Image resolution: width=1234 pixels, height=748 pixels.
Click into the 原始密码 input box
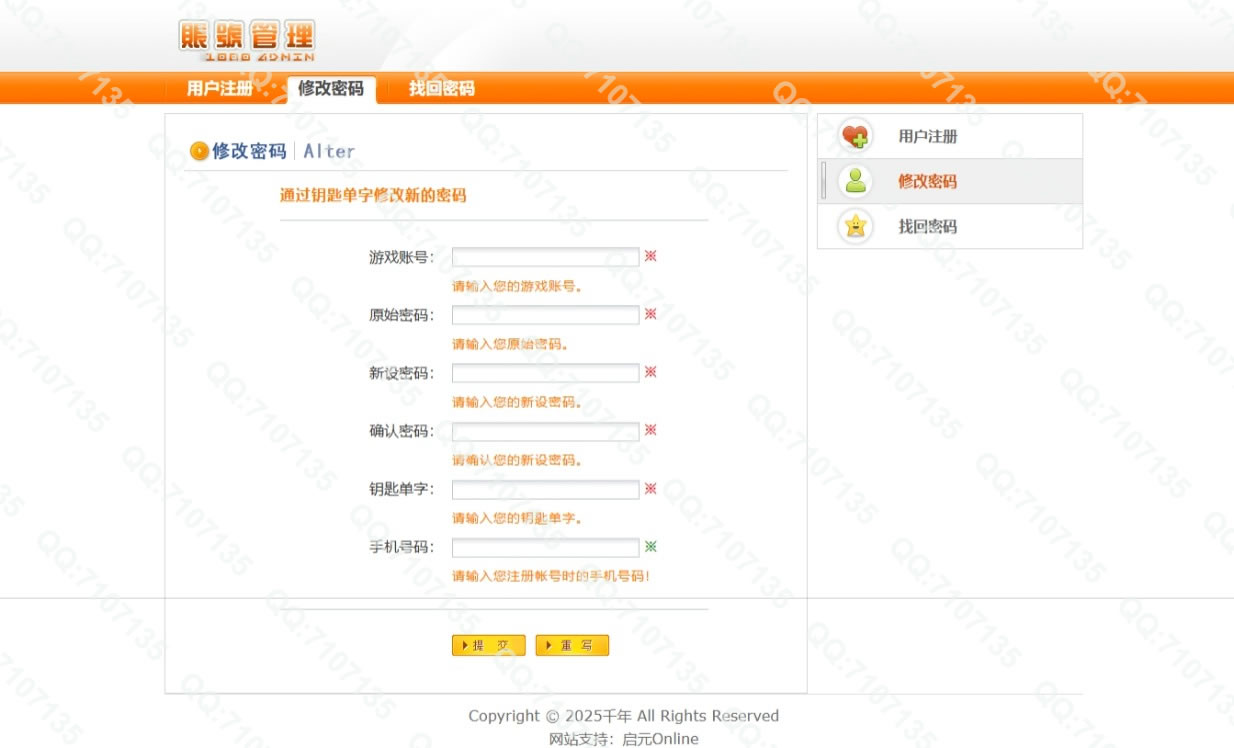(545, 315)
